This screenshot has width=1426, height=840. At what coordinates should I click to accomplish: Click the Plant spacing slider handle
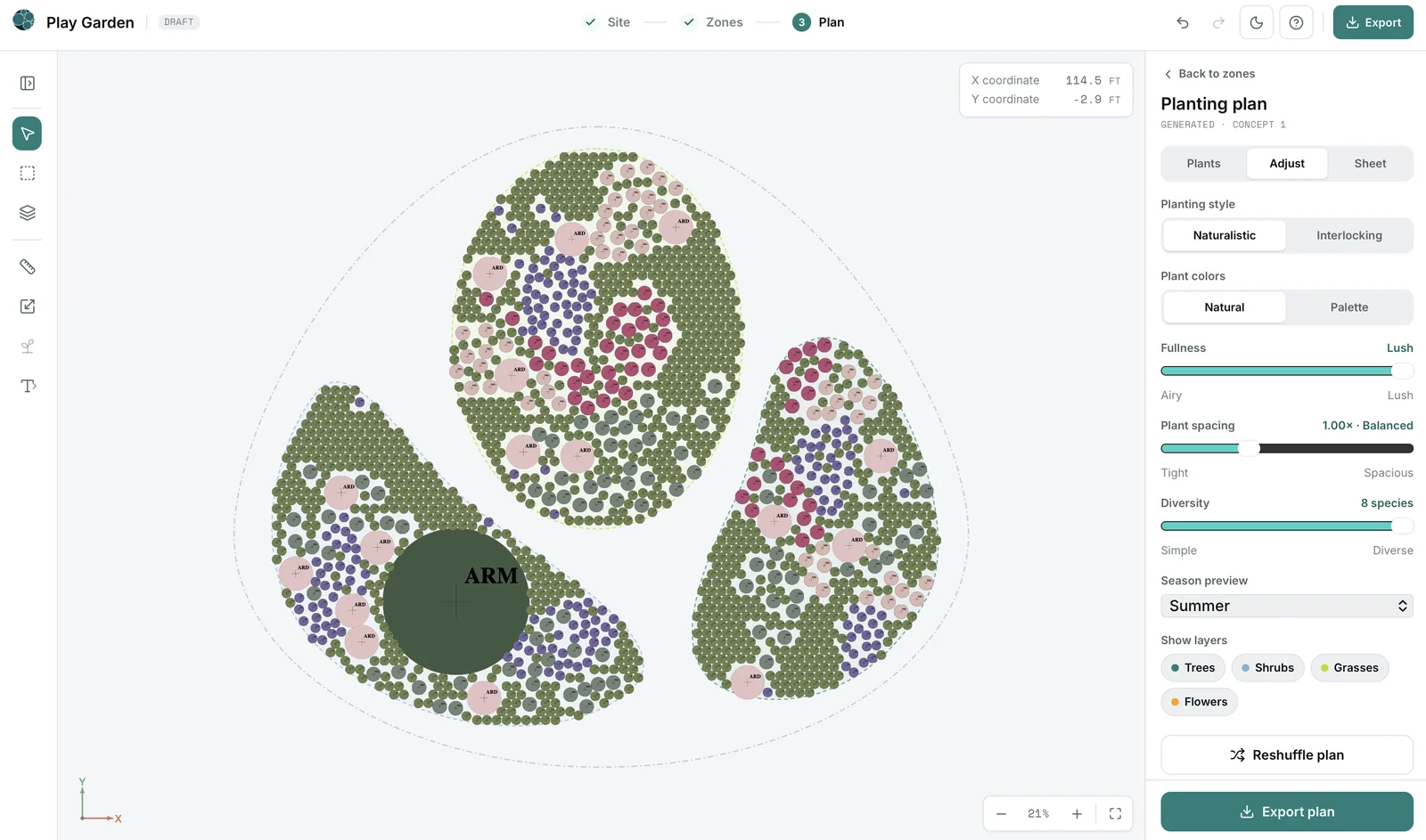(1250, 448)
